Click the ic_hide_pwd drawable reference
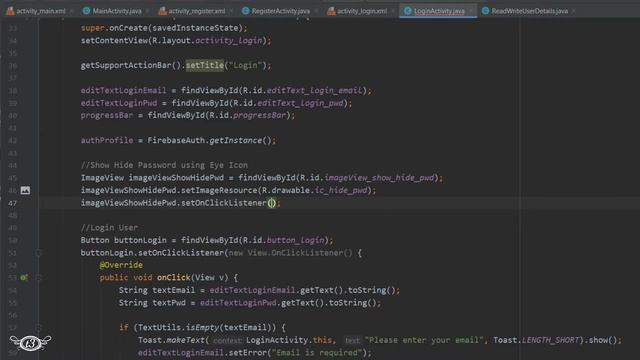The height and width of the screenshot is (360, 640). click(341, 190)
